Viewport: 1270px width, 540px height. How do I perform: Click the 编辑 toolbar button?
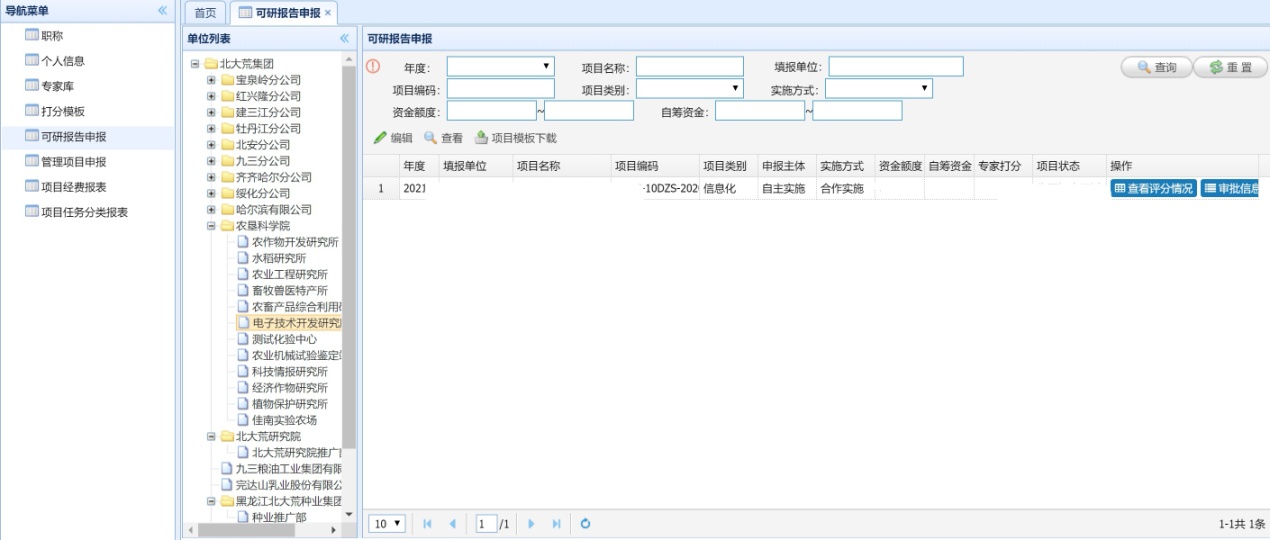[x=393, y=138]
